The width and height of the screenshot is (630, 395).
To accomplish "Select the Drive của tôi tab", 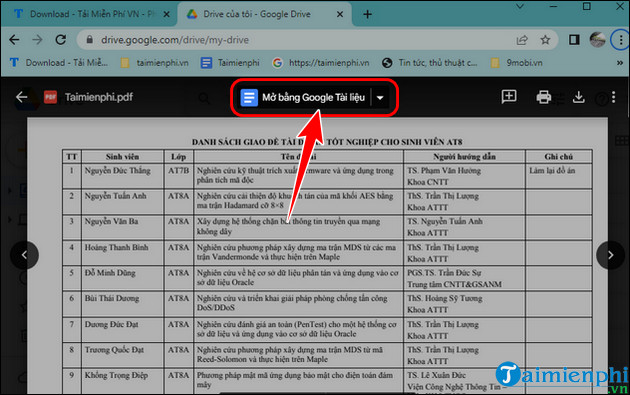I will (257, 14).
